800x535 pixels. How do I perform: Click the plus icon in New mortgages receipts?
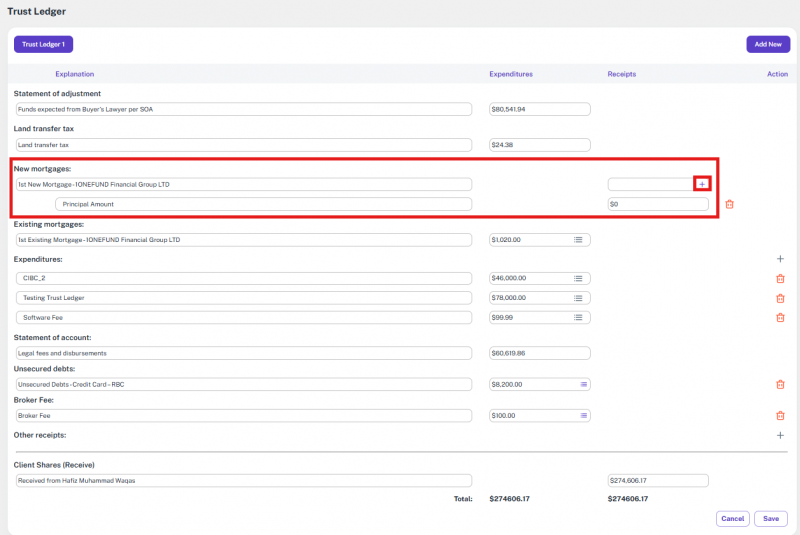click(x=702, y=184)
